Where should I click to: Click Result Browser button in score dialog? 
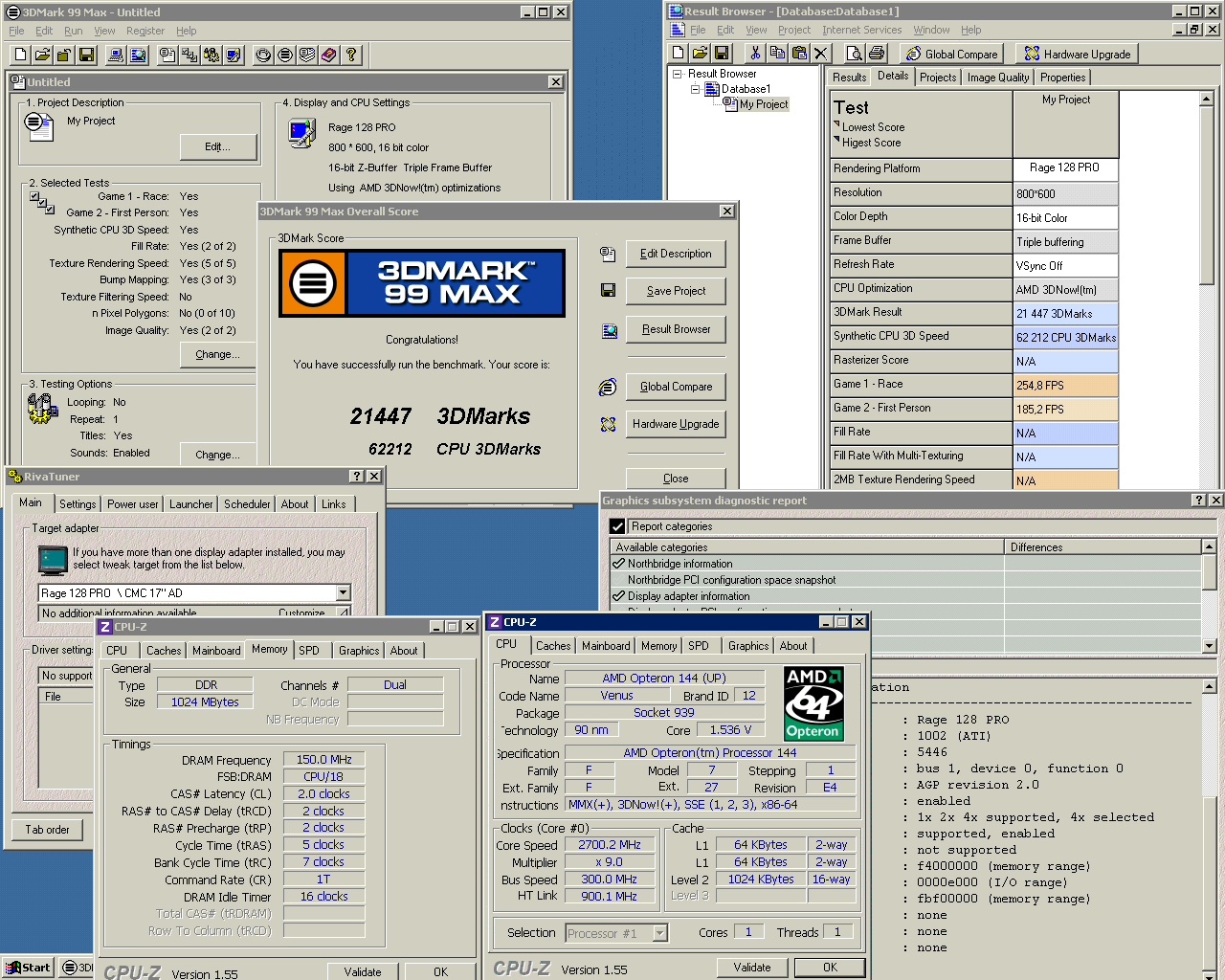[x=676, y=329]
